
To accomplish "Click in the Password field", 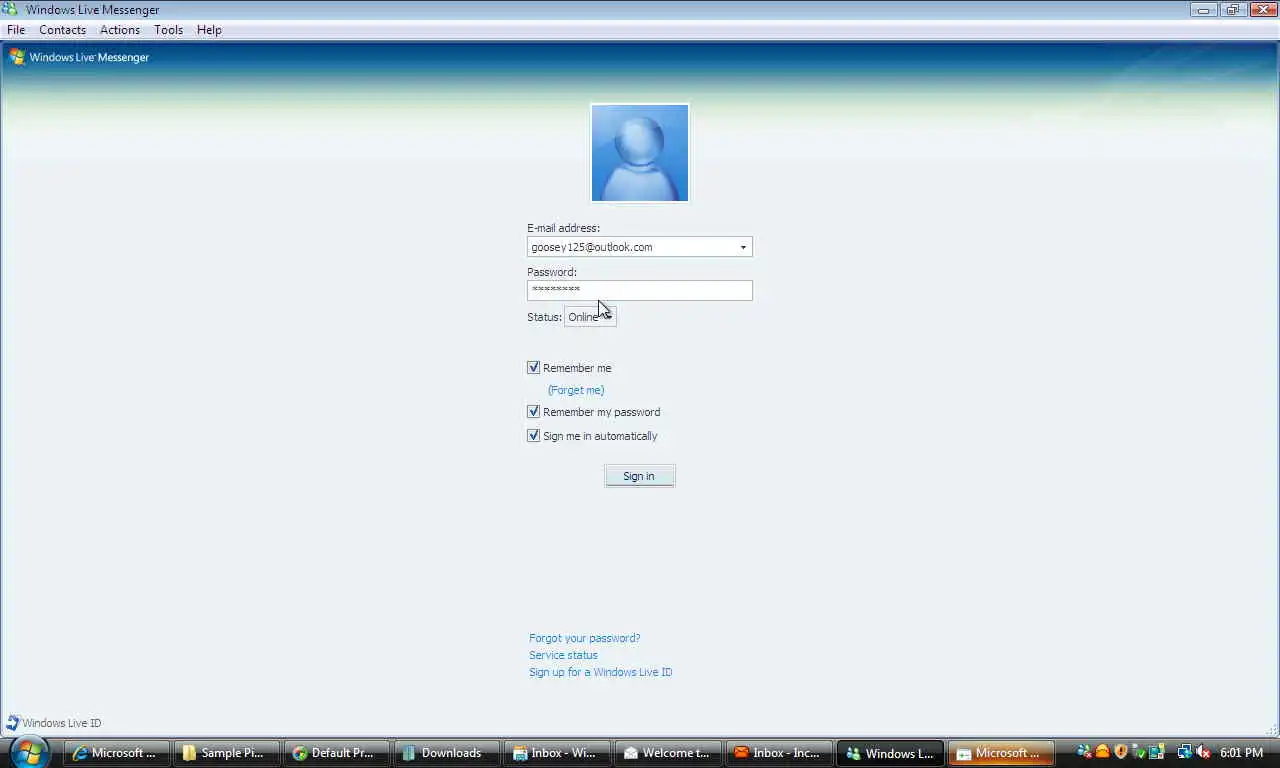I will (x=640, y=290).
